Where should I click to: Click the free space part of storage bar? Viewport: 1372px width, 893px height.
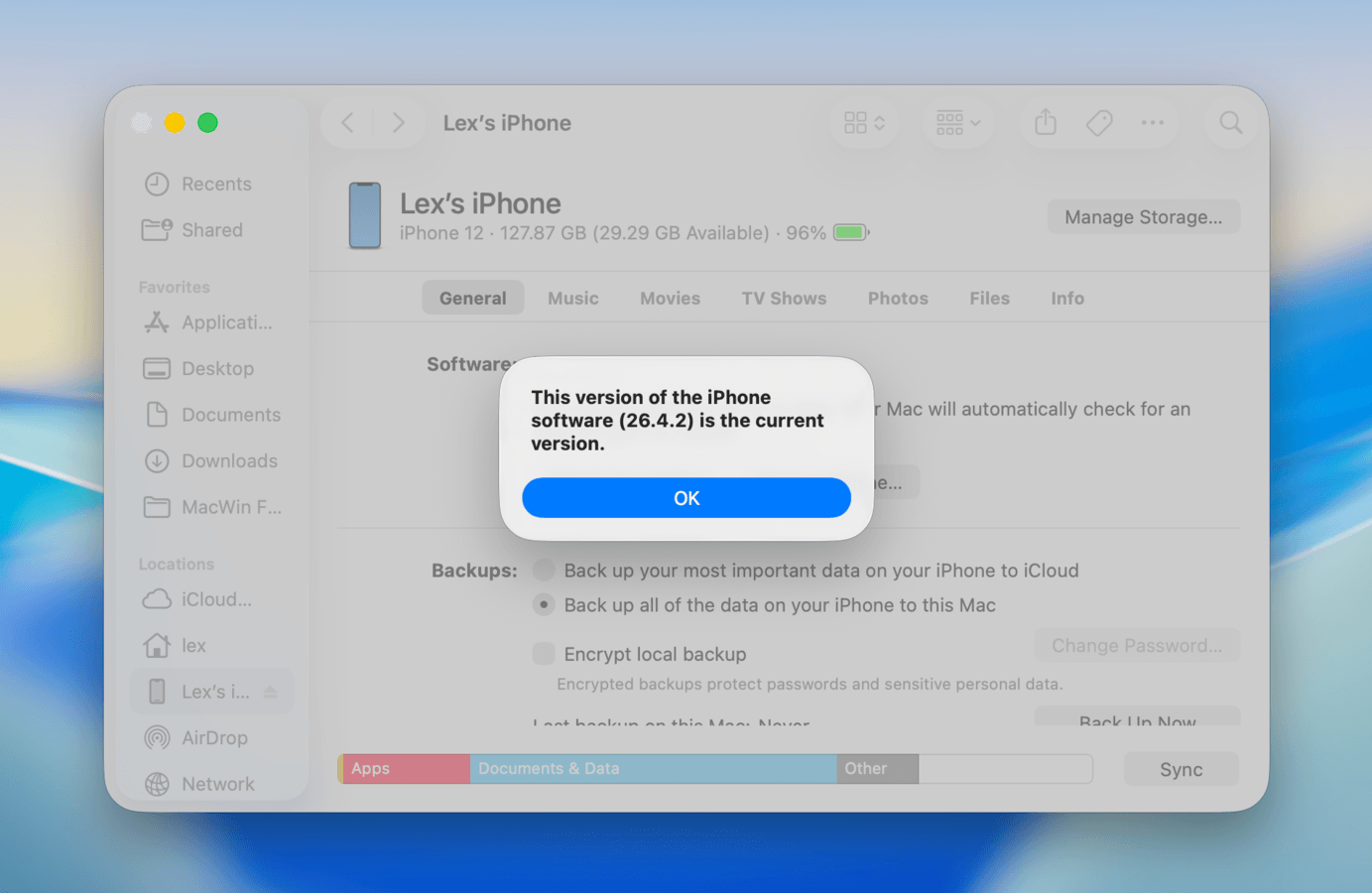tap(1005, 769)
